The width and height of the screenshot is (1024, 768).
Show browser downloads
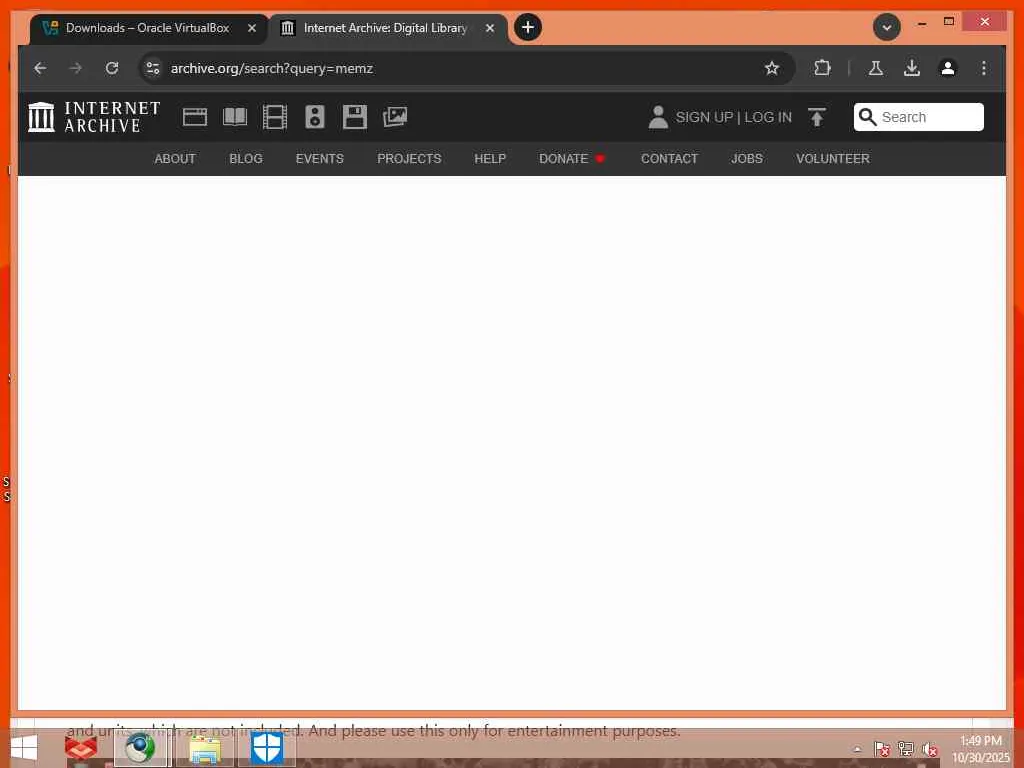point(912,68)
